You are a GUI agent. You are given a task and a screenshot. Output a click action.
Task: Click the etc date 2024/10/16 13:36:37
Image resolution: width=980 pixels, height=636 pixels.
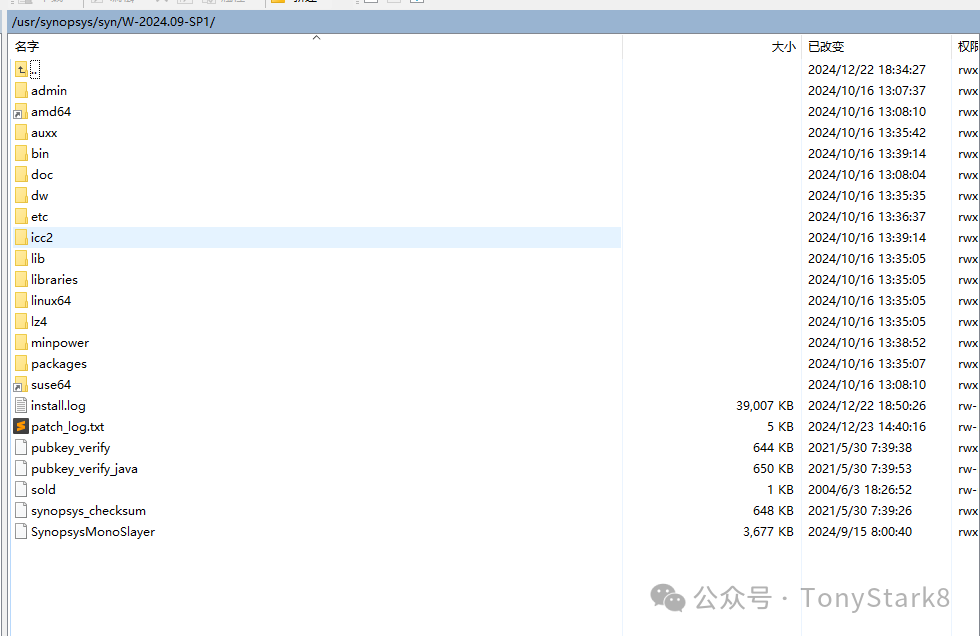pos(867,217)
